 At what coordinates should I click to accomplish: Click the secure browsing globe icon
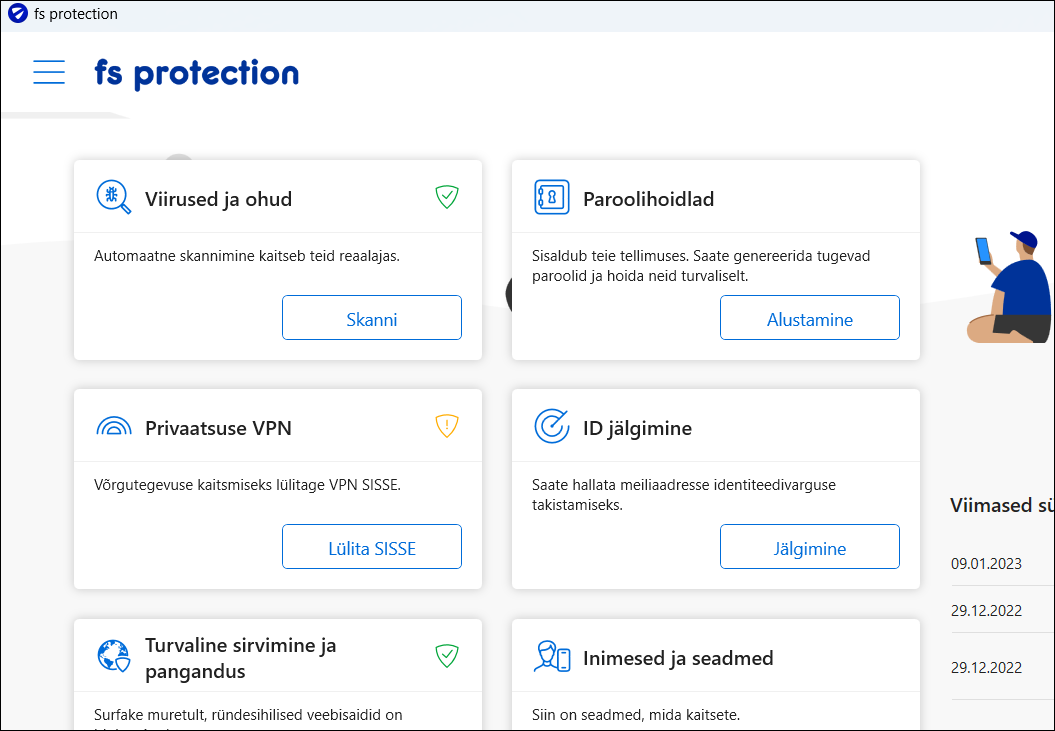tap(113, 656)
